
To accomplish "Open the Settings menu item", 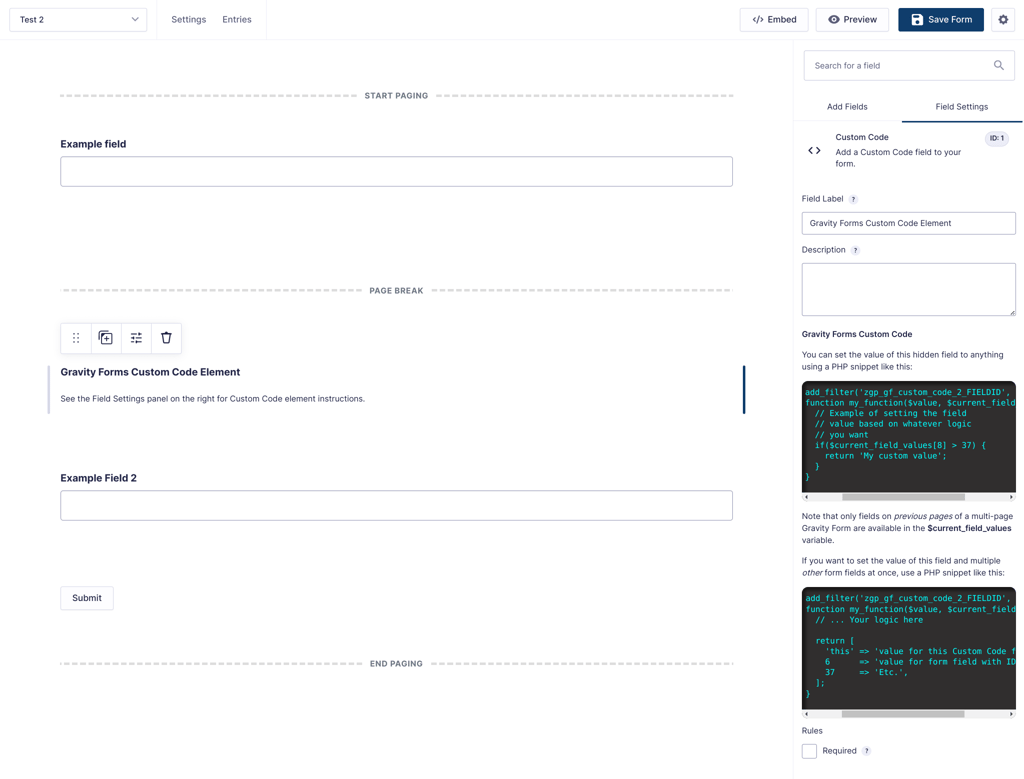I will pyautogui.click(x=189, y=20).
